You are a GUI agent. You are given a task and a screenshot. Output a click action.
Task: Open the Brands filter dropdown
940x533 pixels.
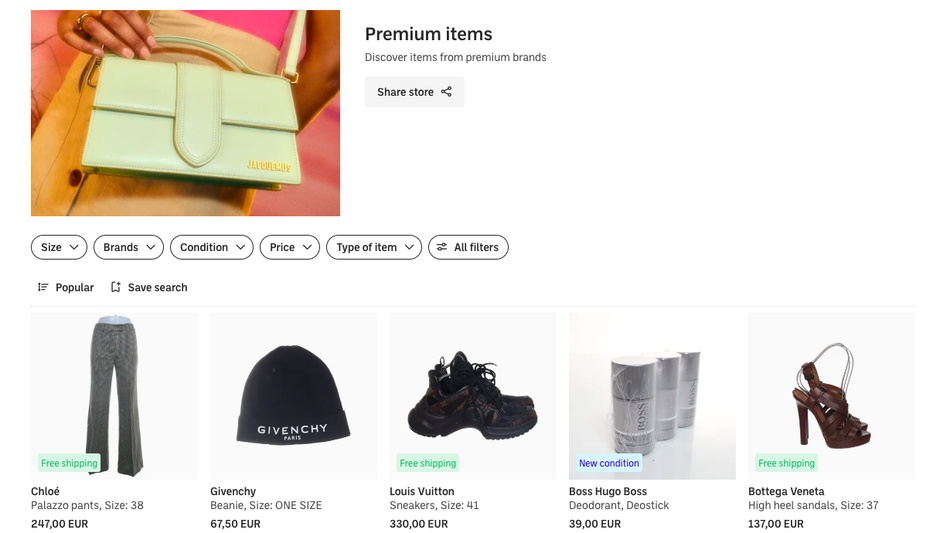point(129,247)
